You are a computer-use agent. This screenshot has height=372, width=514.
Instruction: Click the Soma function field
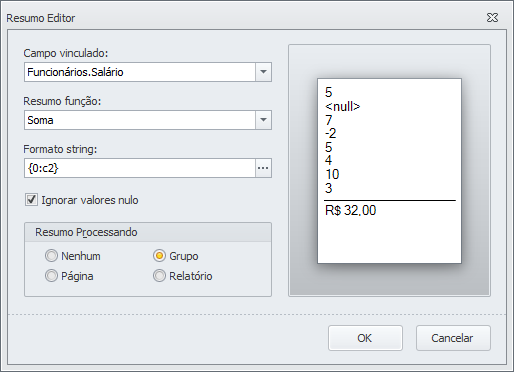click(140, 120)
